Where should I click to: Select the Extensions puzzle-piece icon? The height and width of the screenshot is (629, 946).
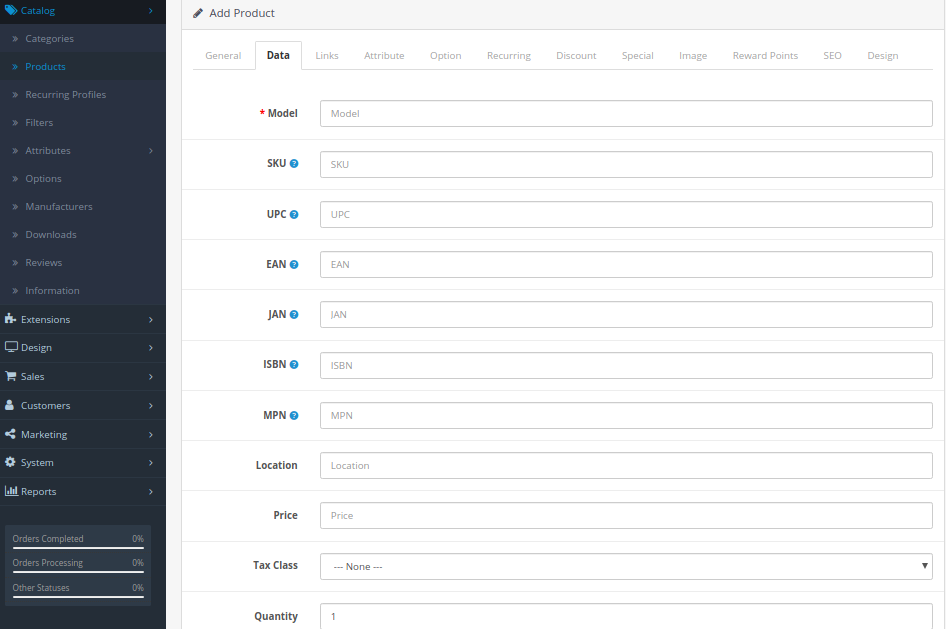(x=11, y=318)
